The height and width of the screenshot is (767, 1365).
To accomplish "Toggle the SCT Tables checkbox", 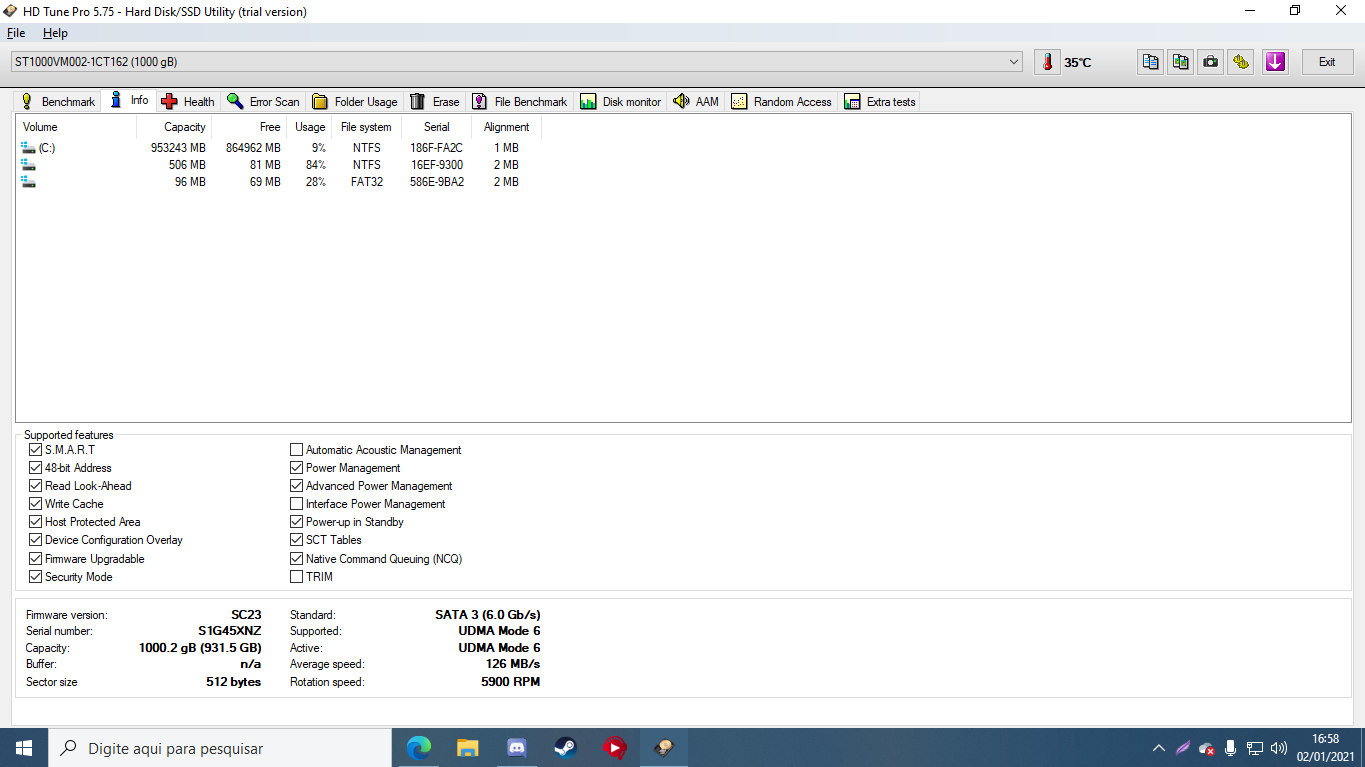I will 296,540.
